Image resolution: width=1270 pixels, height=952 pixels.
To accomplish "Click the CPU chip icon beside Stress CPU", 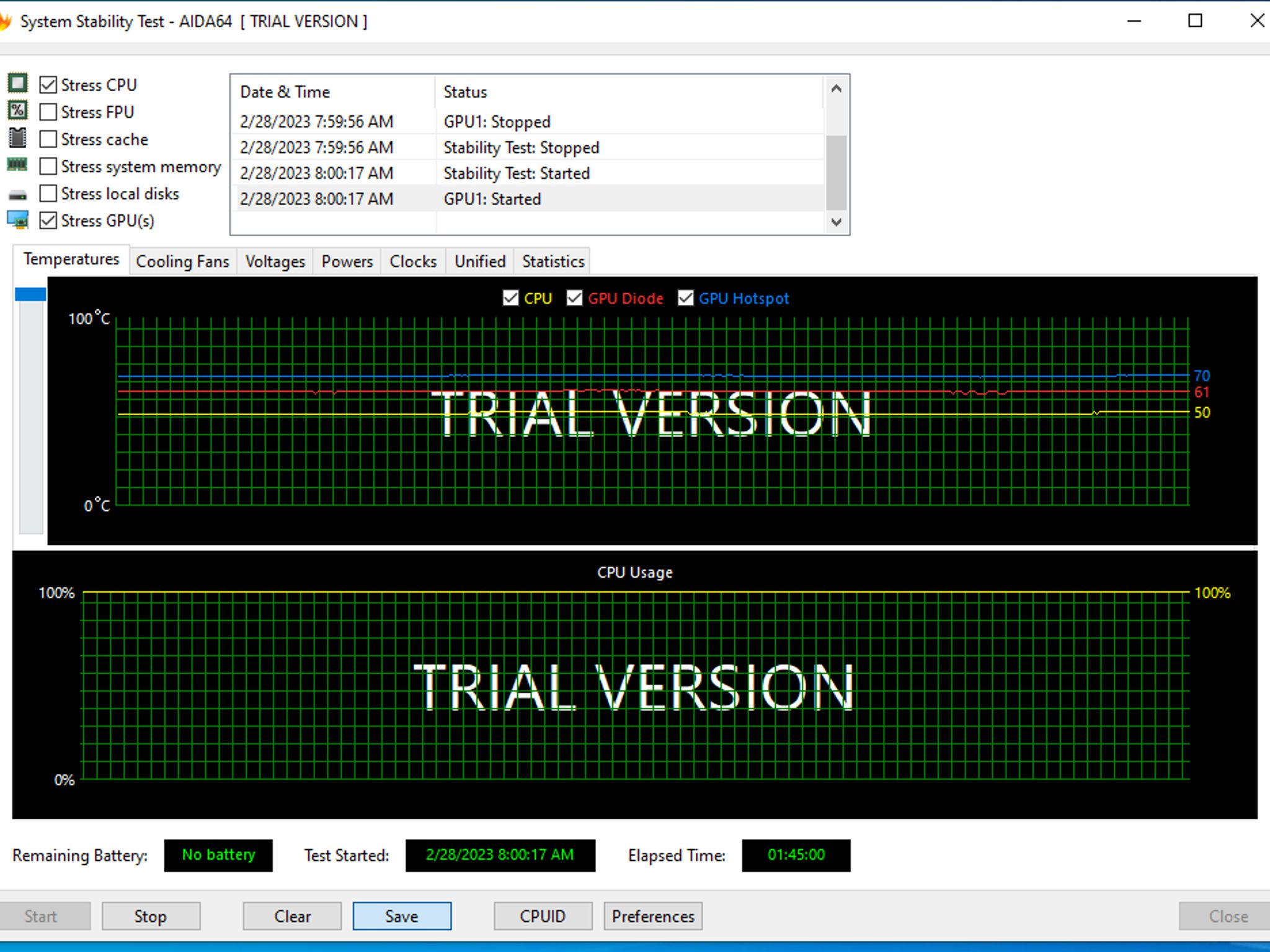I will coord(17,83).
